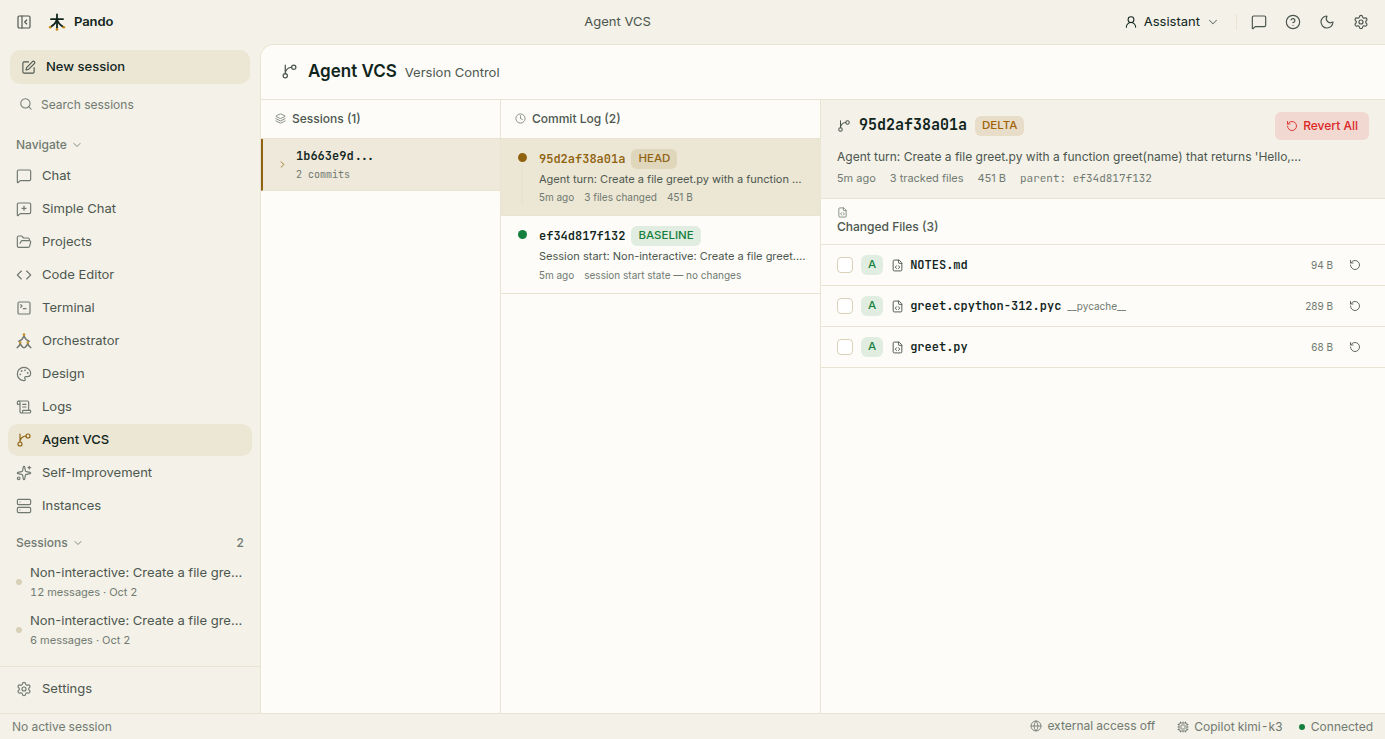Click the Orchestrator icon in sidebar
The width and height of the screenshot is (1385, 739).
tap(24, 341)
